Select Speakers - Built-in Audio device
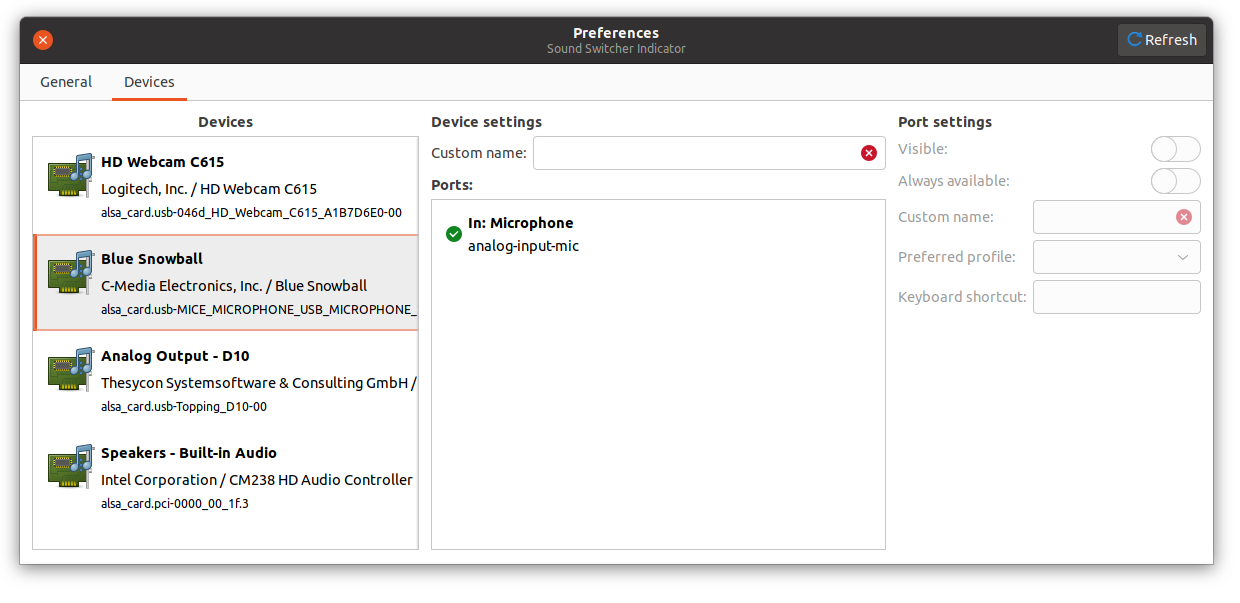This screenshot has width=1240, height=603. point(225,477)
